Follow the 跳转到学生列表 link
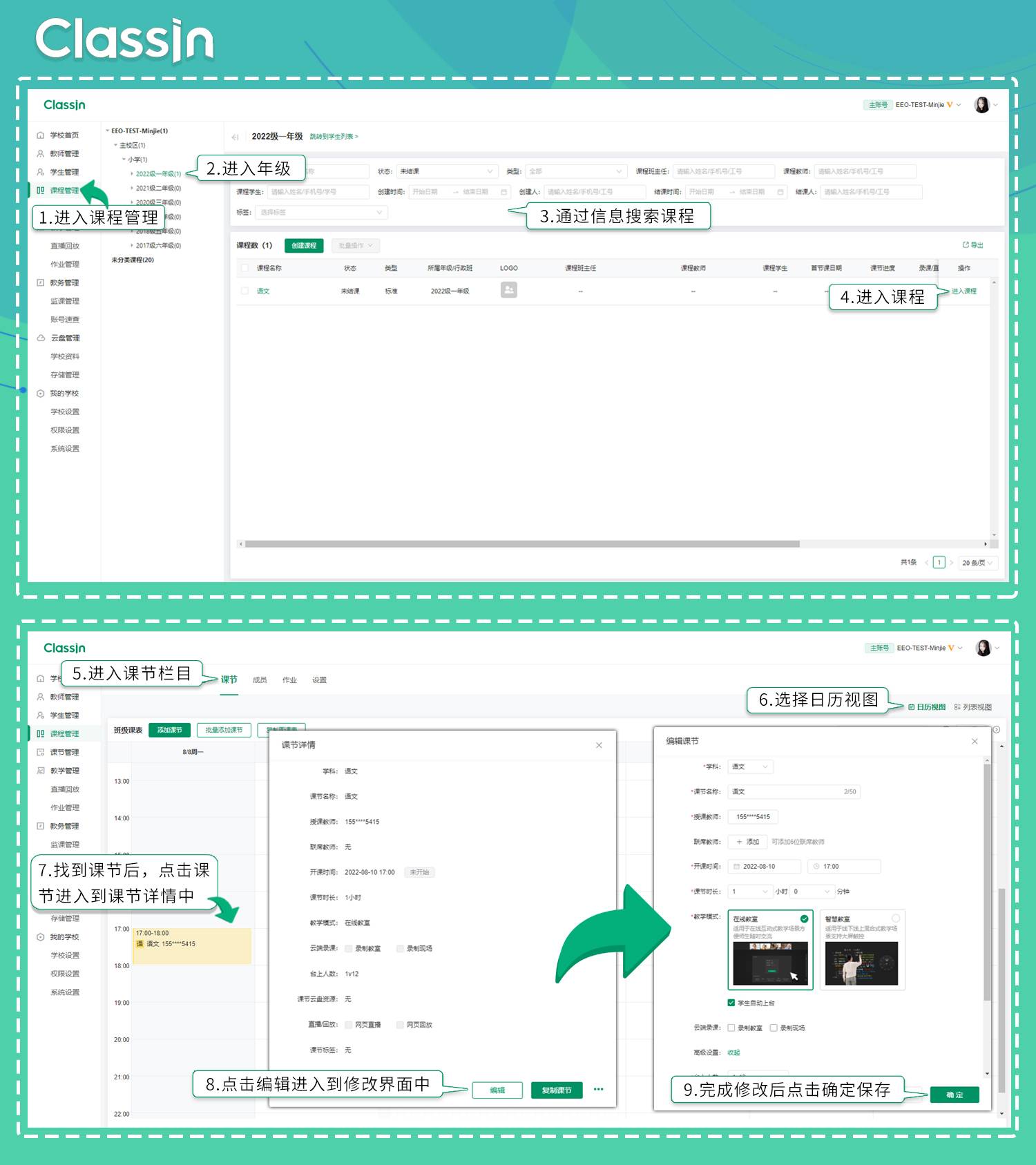 [334, 137]
